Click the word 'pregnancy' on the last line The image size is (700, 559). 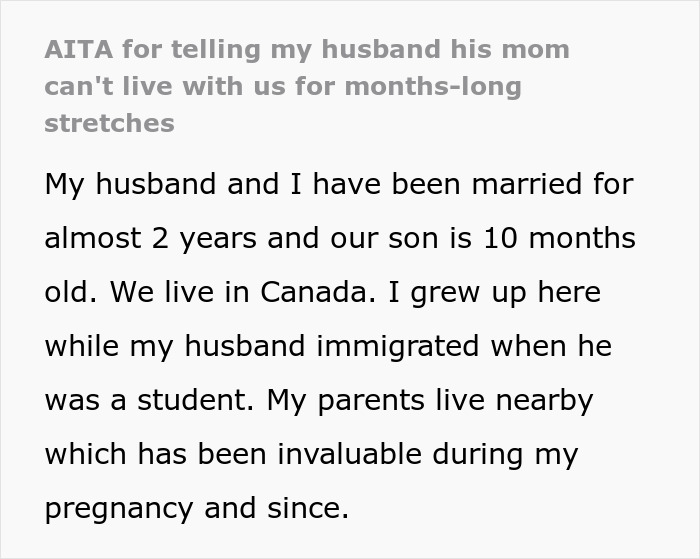(119, 509)
